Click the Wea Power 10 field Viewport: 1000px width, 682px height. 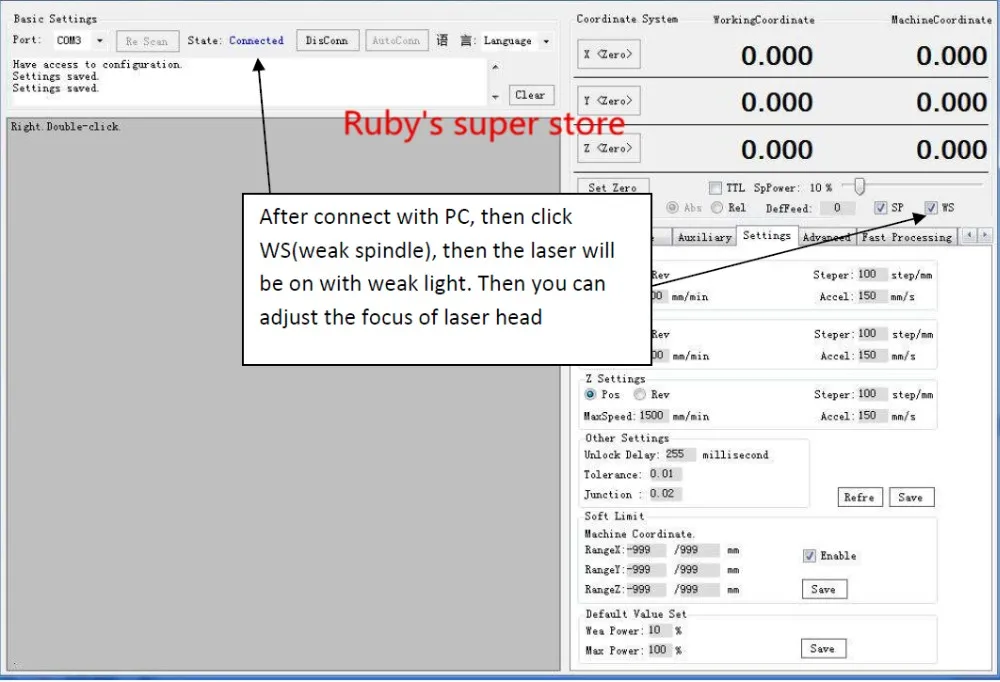coord(659,630)
